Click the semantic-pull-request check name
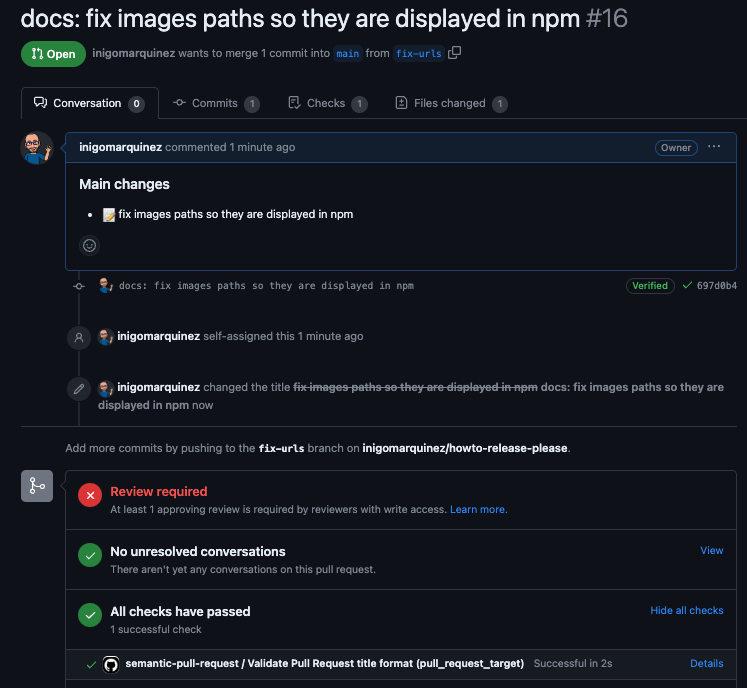This screenshot has height=688, width=747. pos(324,663)
